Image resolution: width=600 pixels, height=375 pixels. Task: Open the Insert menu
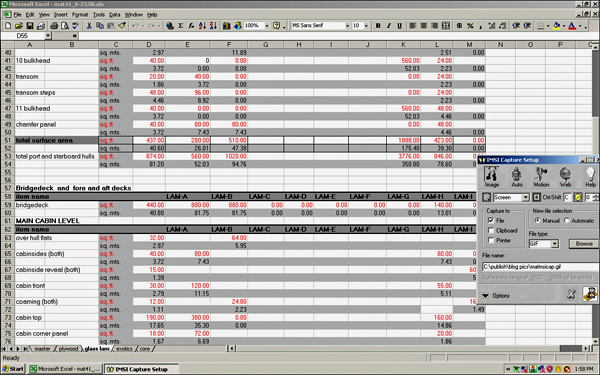pos(60,15)
